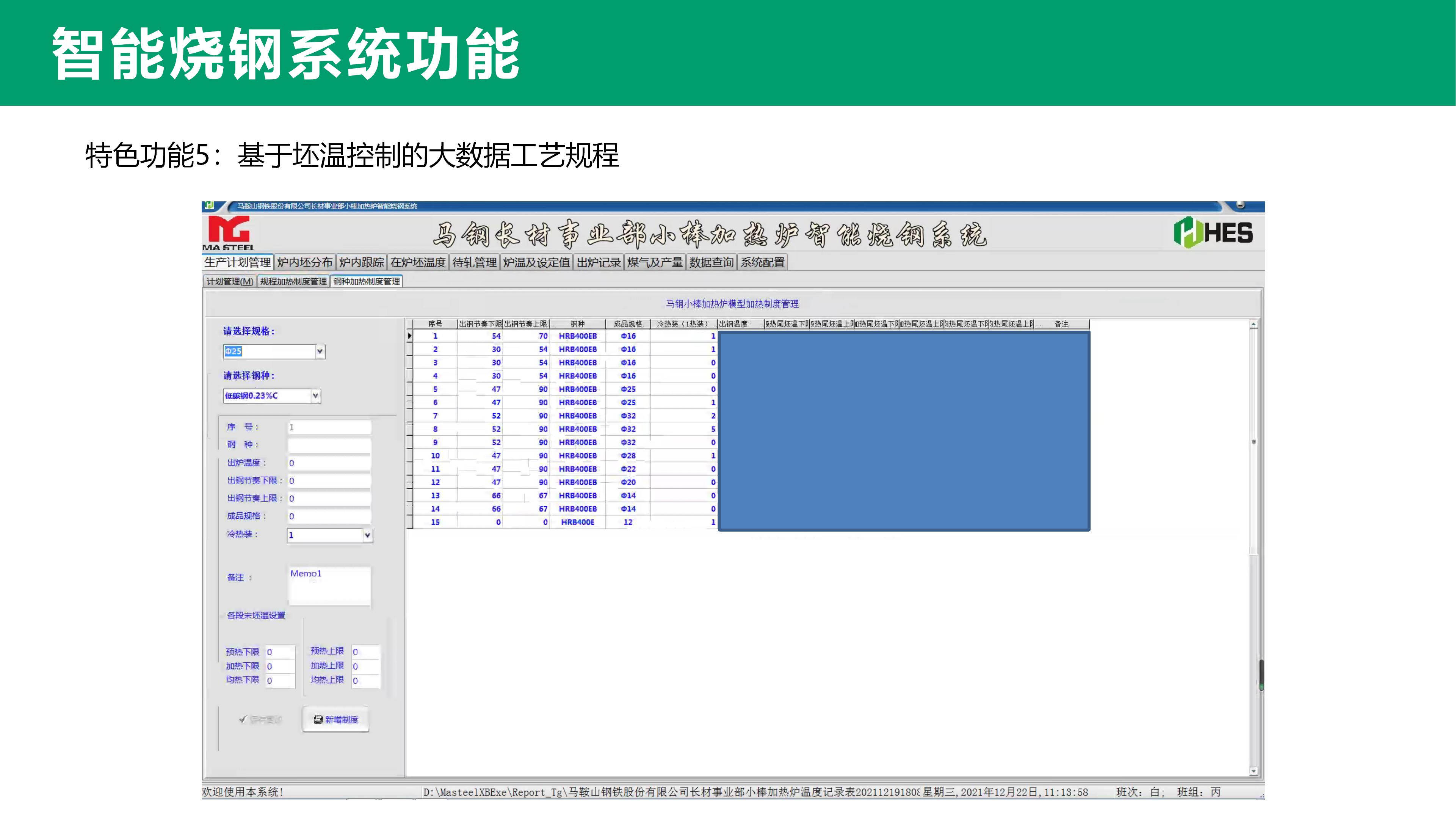The height and width of the screenshot is (819, 1456).
Task: Click the 出钢节奏上限 column header
Action: point(526,324)
